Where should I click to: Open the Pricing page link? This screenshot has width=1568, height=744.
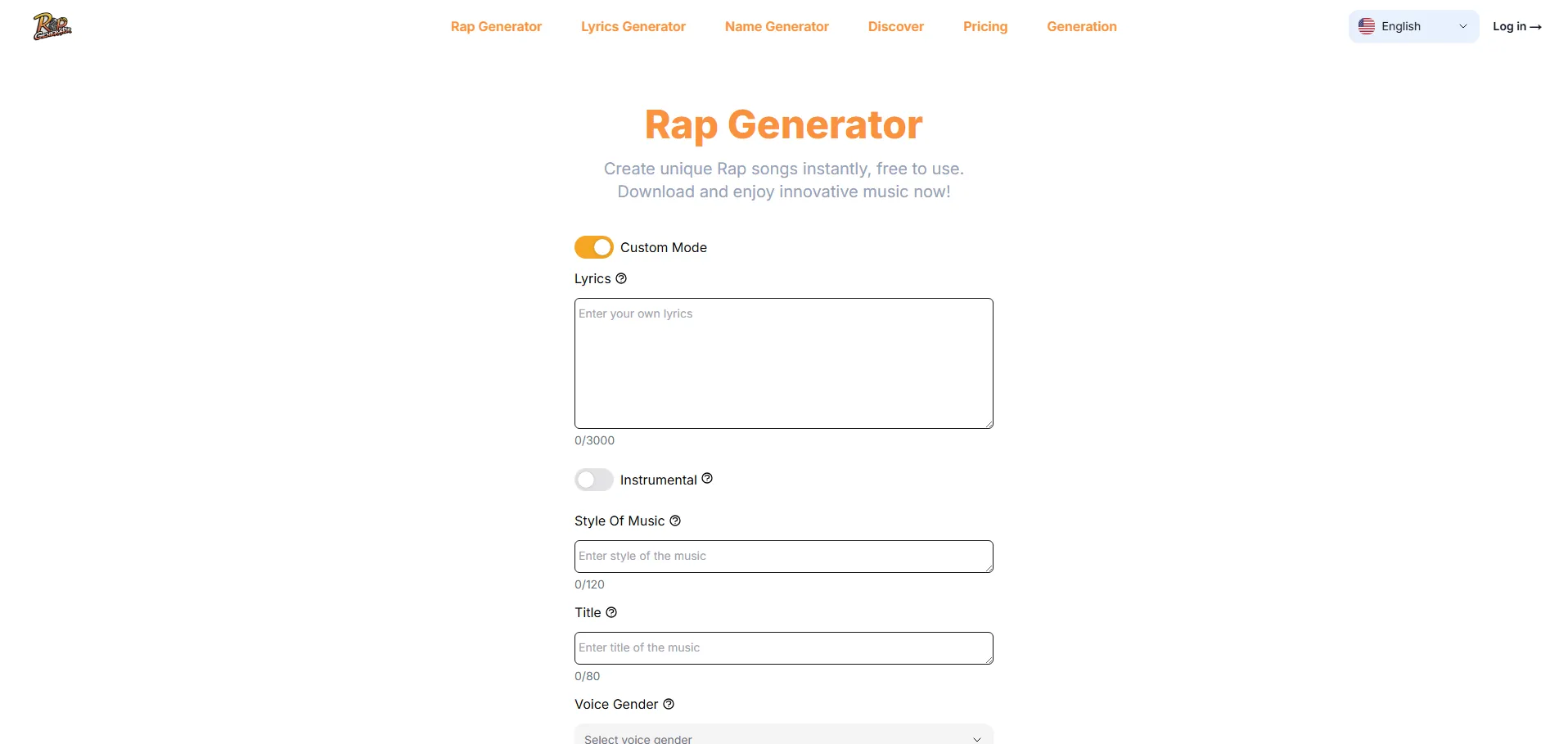[x=985, y=26]
